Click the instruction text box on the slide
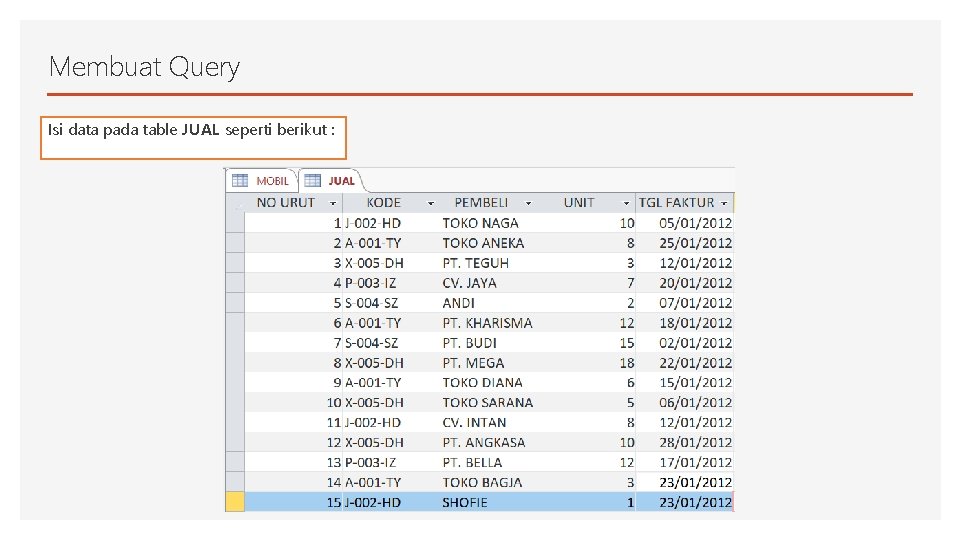Screen dimensions: 960x540 coord(193,138)
